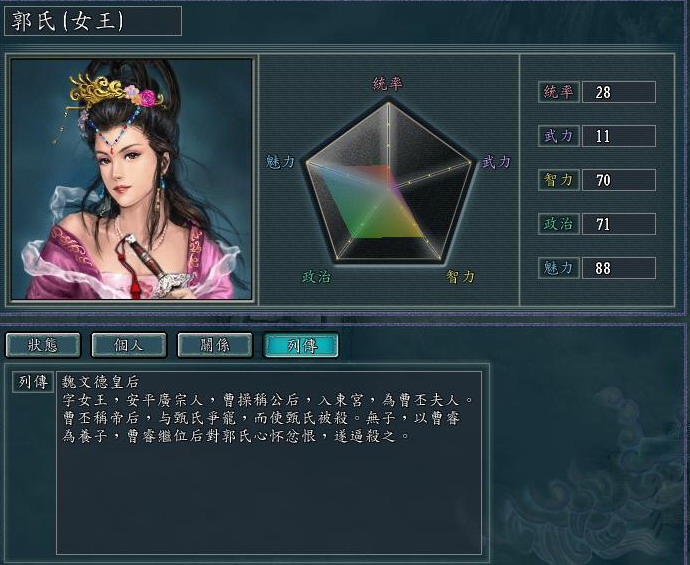Click the highlighted 列傳 tab

pos(301,345)
